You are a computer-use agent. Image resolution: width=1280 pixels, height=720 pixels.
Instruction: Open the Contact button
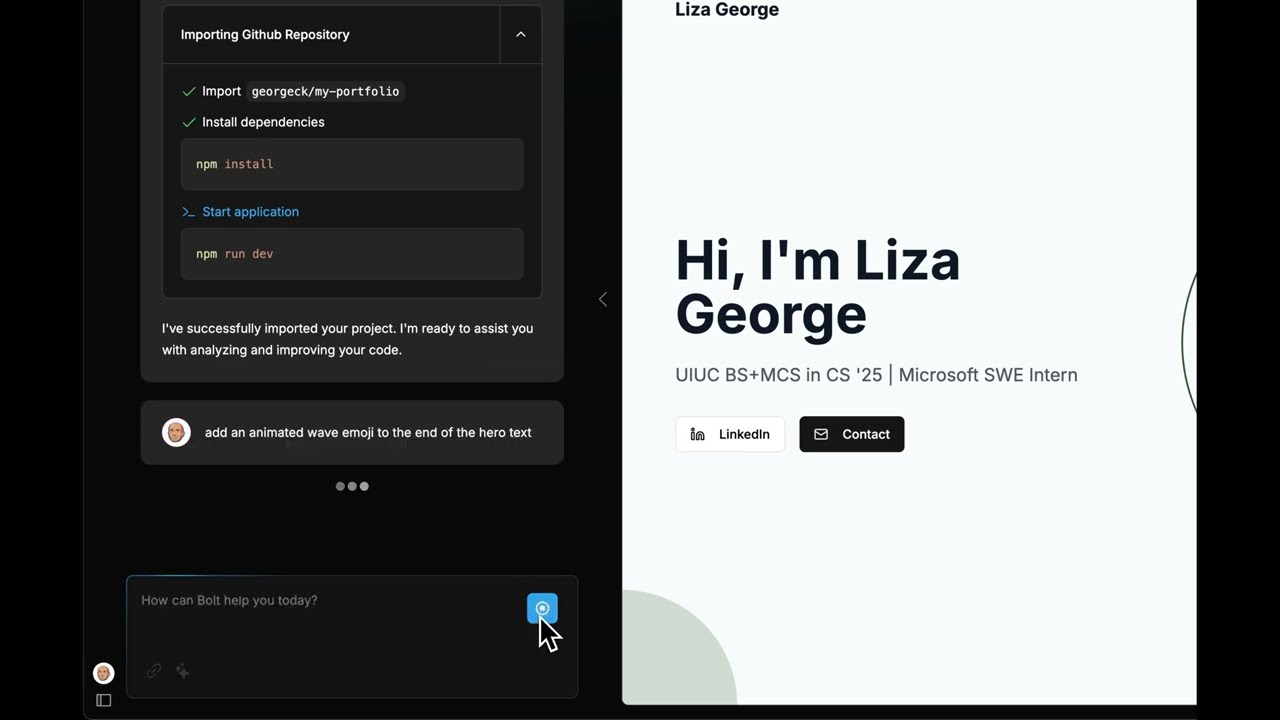pos(851,434)
